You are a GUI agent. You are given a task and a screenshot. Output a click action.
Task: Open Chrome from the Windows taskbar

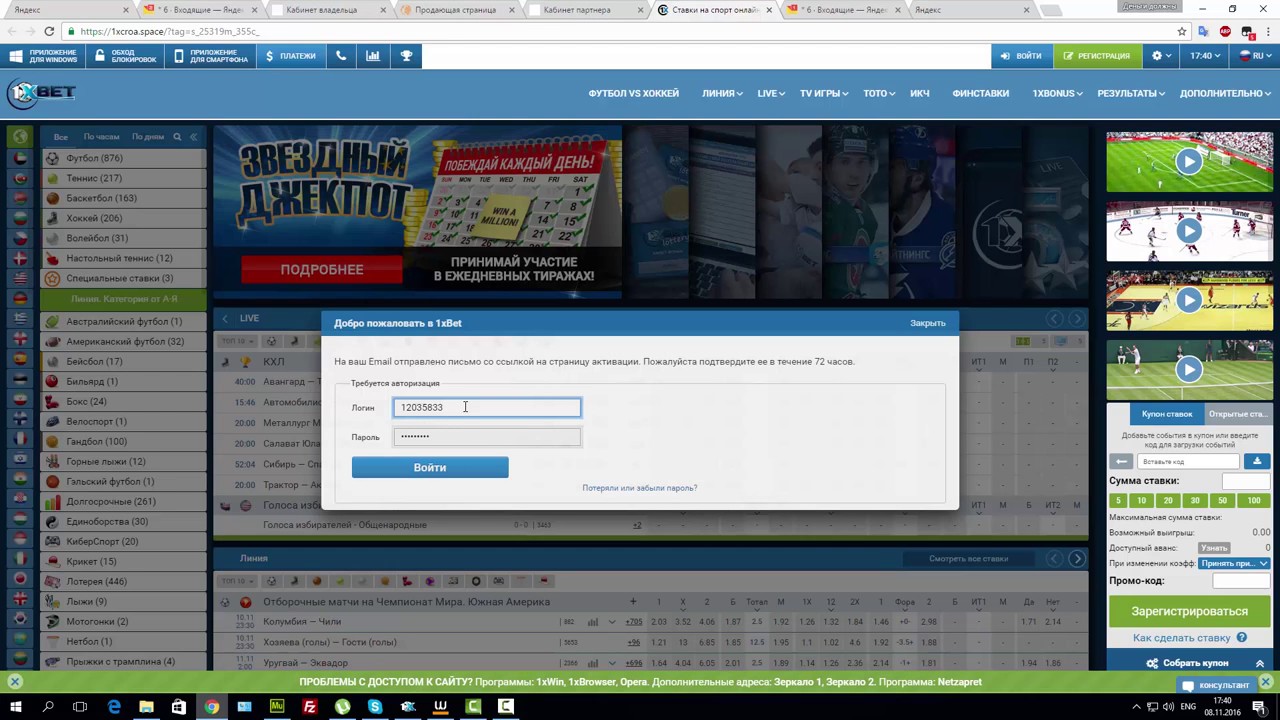[211, 707]
